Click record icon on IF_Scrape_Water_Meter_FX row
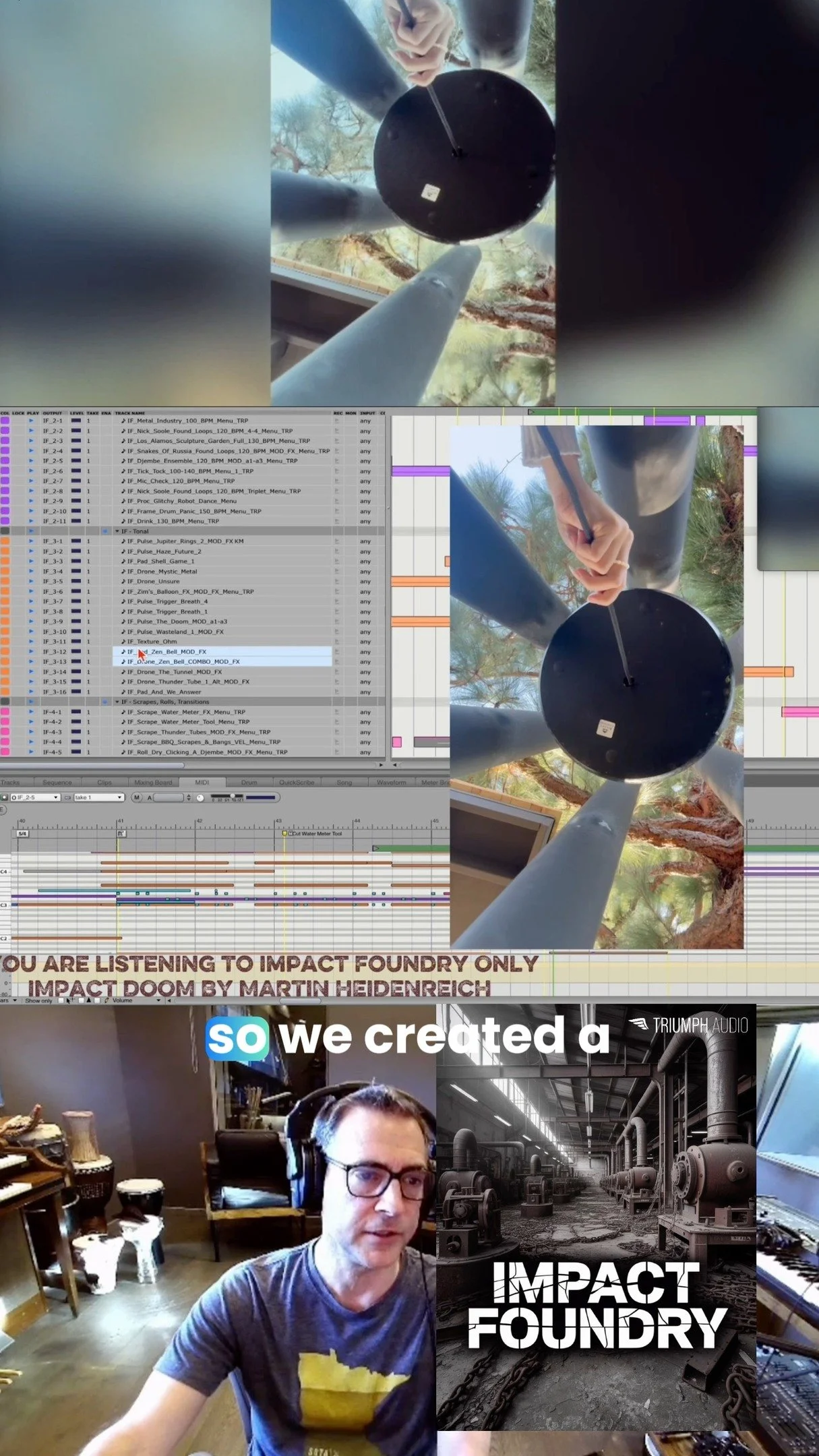Viewport: 819px width, 1456px height. coord(336,712)
